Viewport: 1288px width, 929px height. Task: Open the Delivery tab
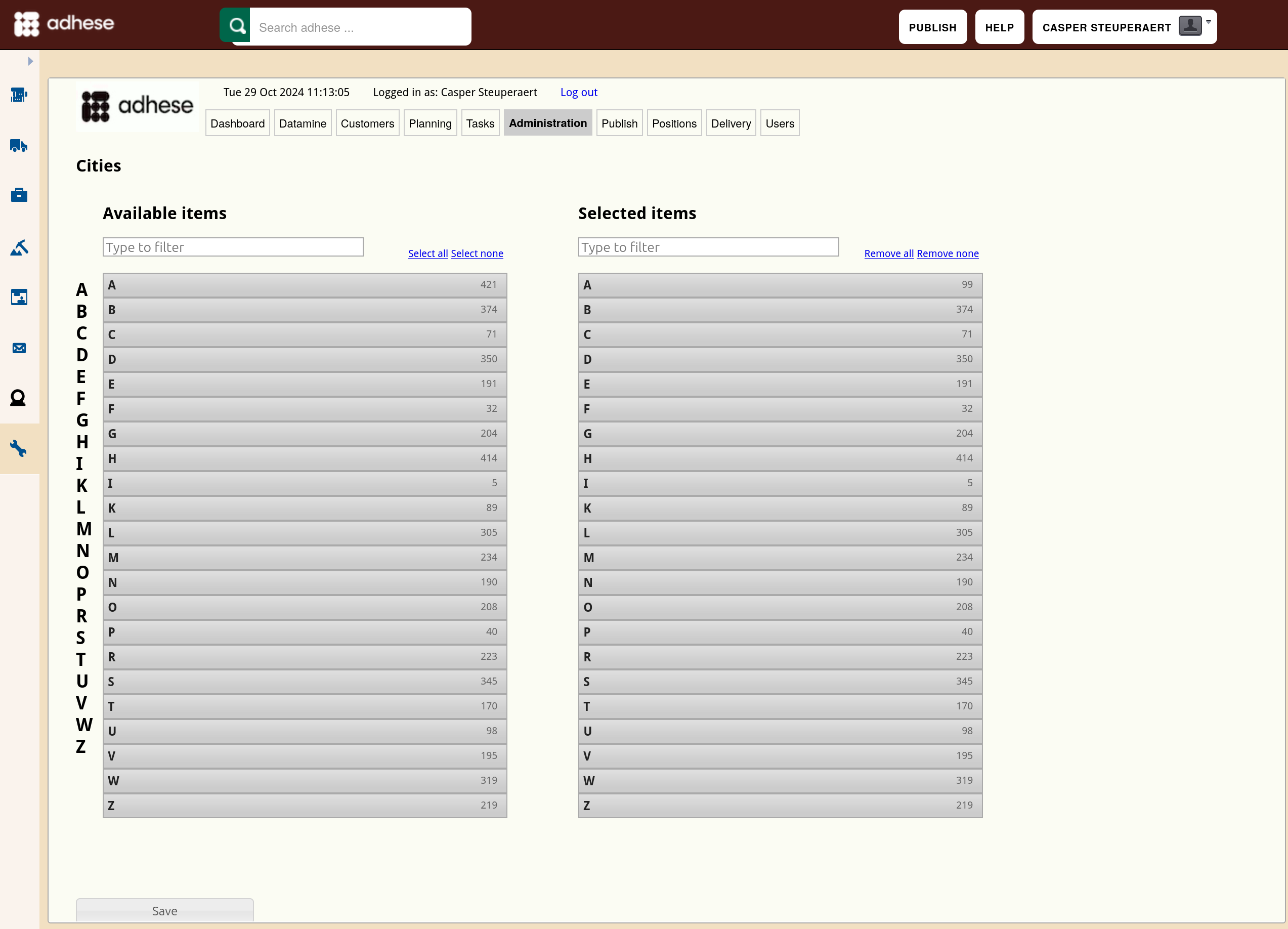[731, 123]
